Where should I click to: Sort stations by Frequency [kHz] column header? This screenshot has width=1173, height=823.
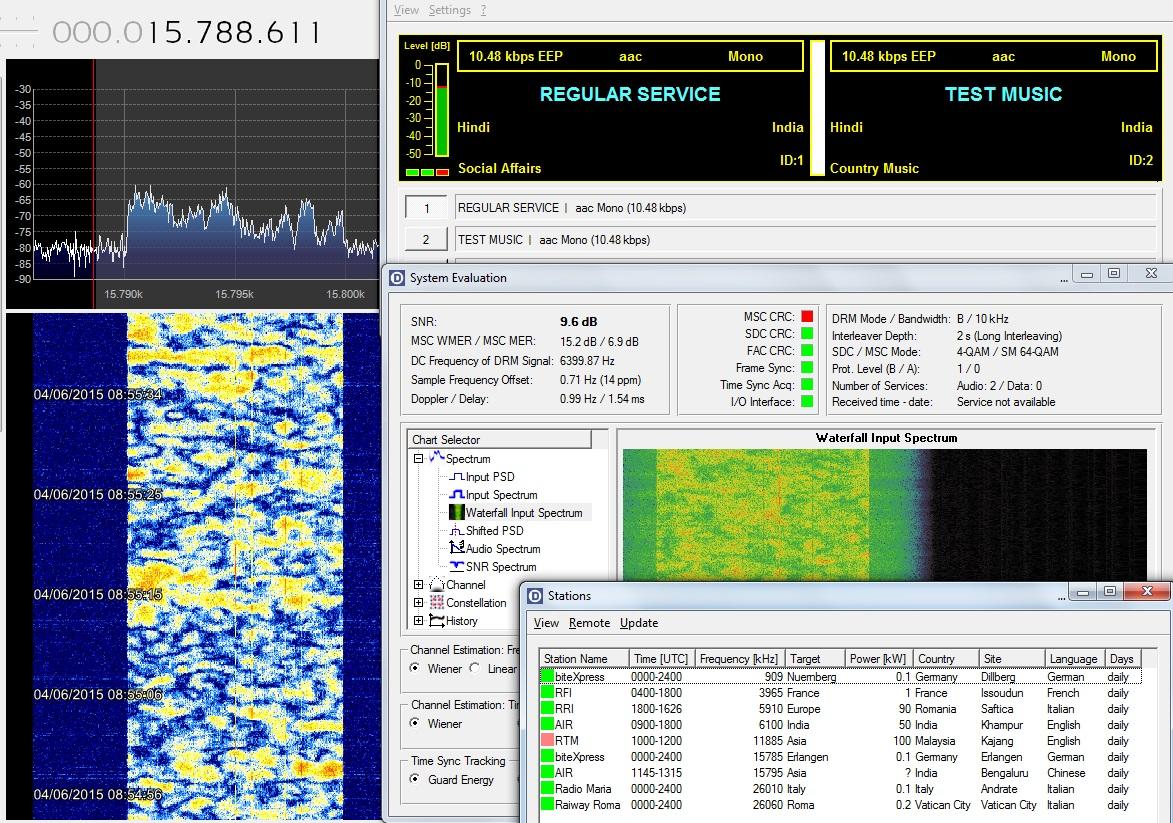click(738, 659)
